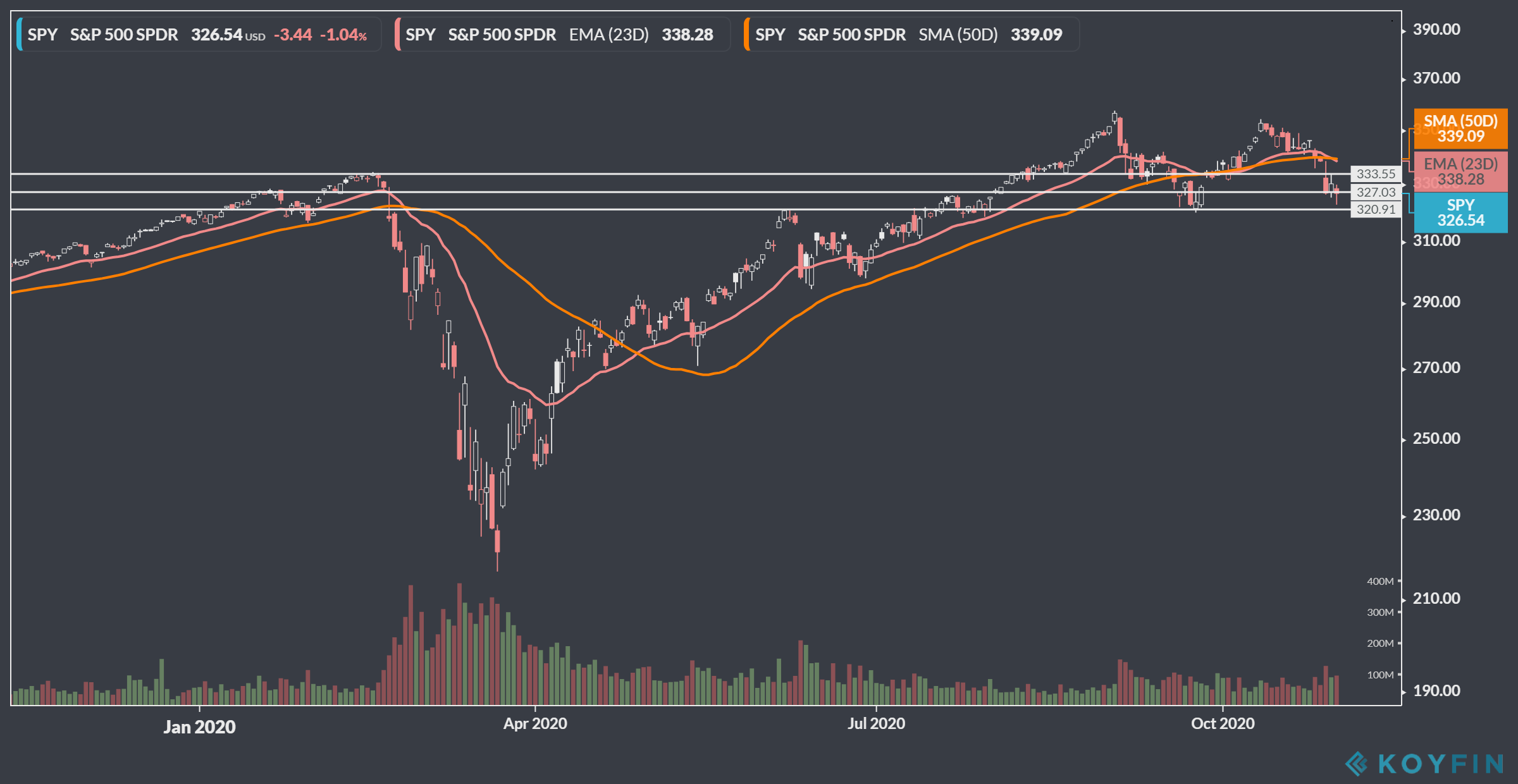1518x784 pixels.
Task: Select the blue SPY 326.54 axis tag
Action: (x=1460, y=212)
